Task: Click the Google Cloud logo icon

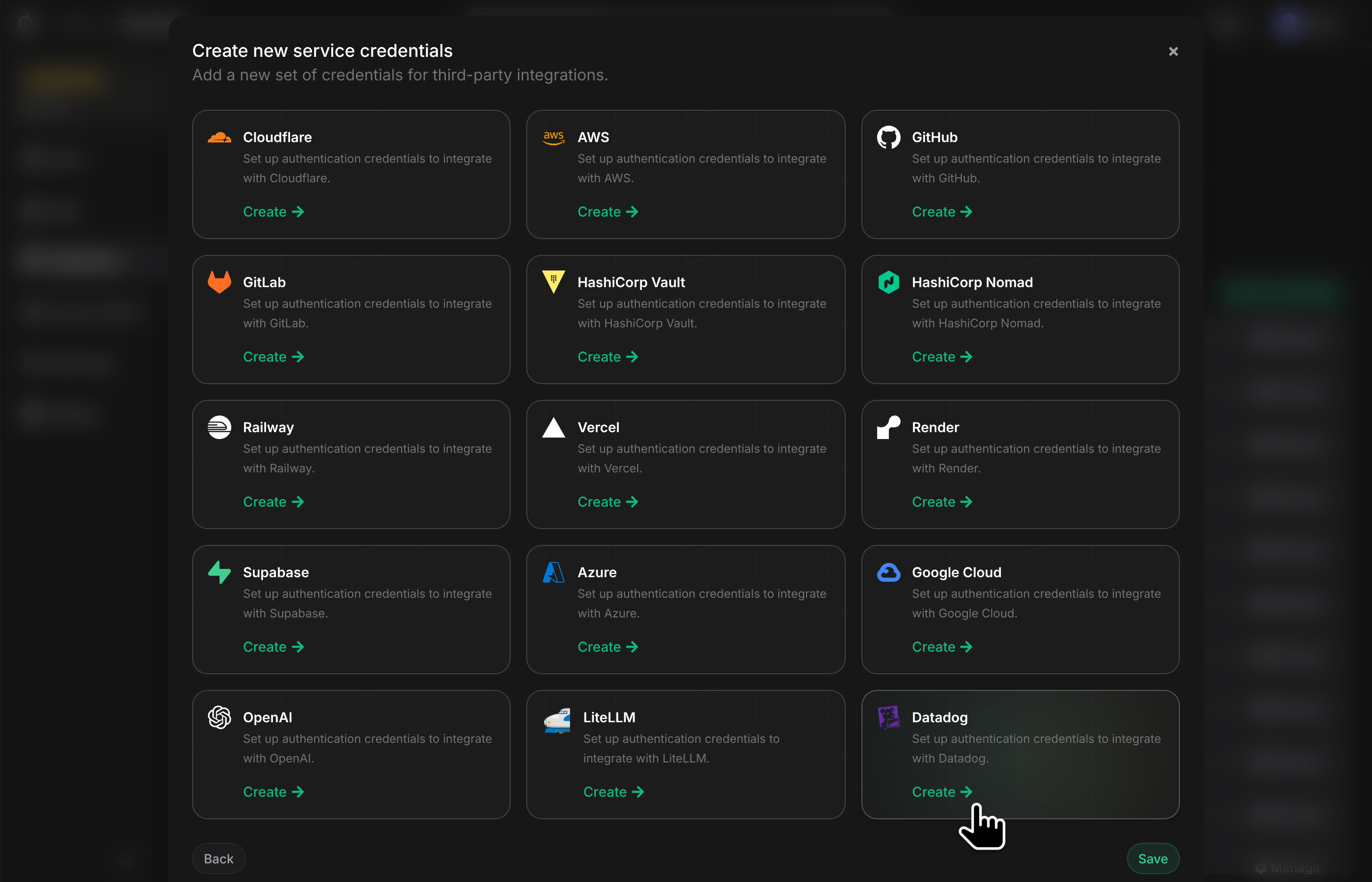Action: 888,572
